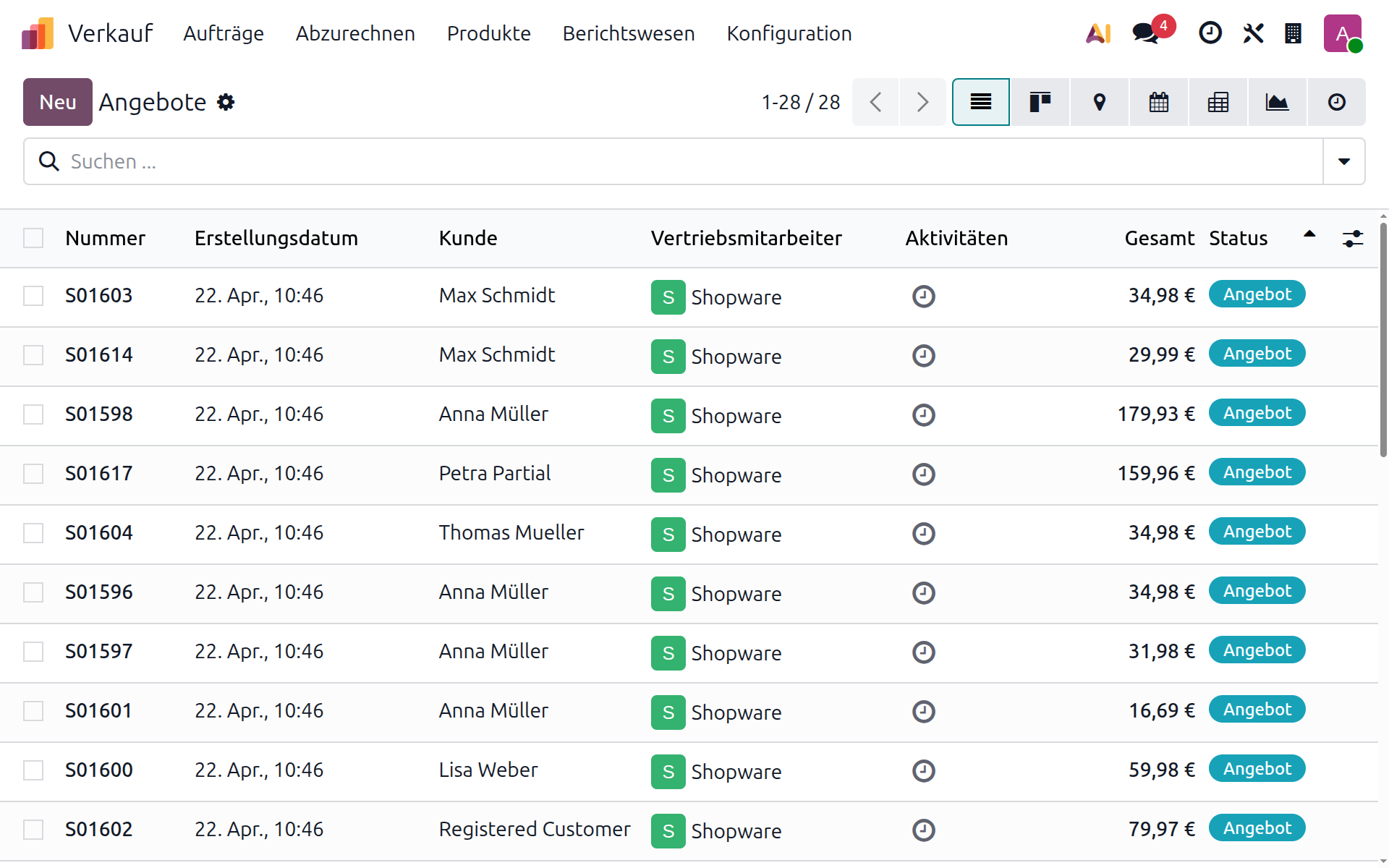Click the Angebot status badge for S01604
Viewport: 1389px width, 868px height.
coord(1257,532)
